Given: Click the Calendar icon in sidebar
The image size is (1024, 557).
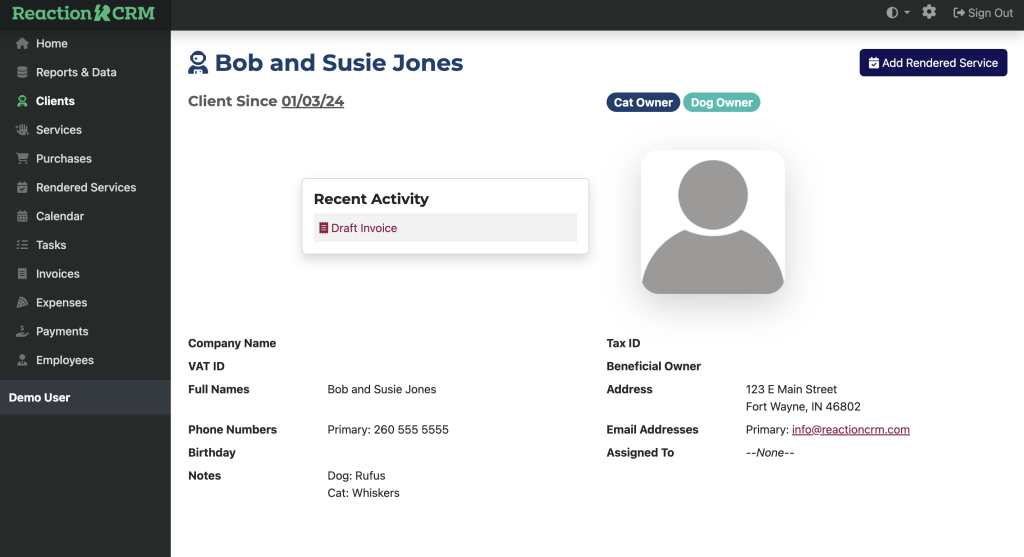Looking at the screenshot, I should (x=22, y=217).
